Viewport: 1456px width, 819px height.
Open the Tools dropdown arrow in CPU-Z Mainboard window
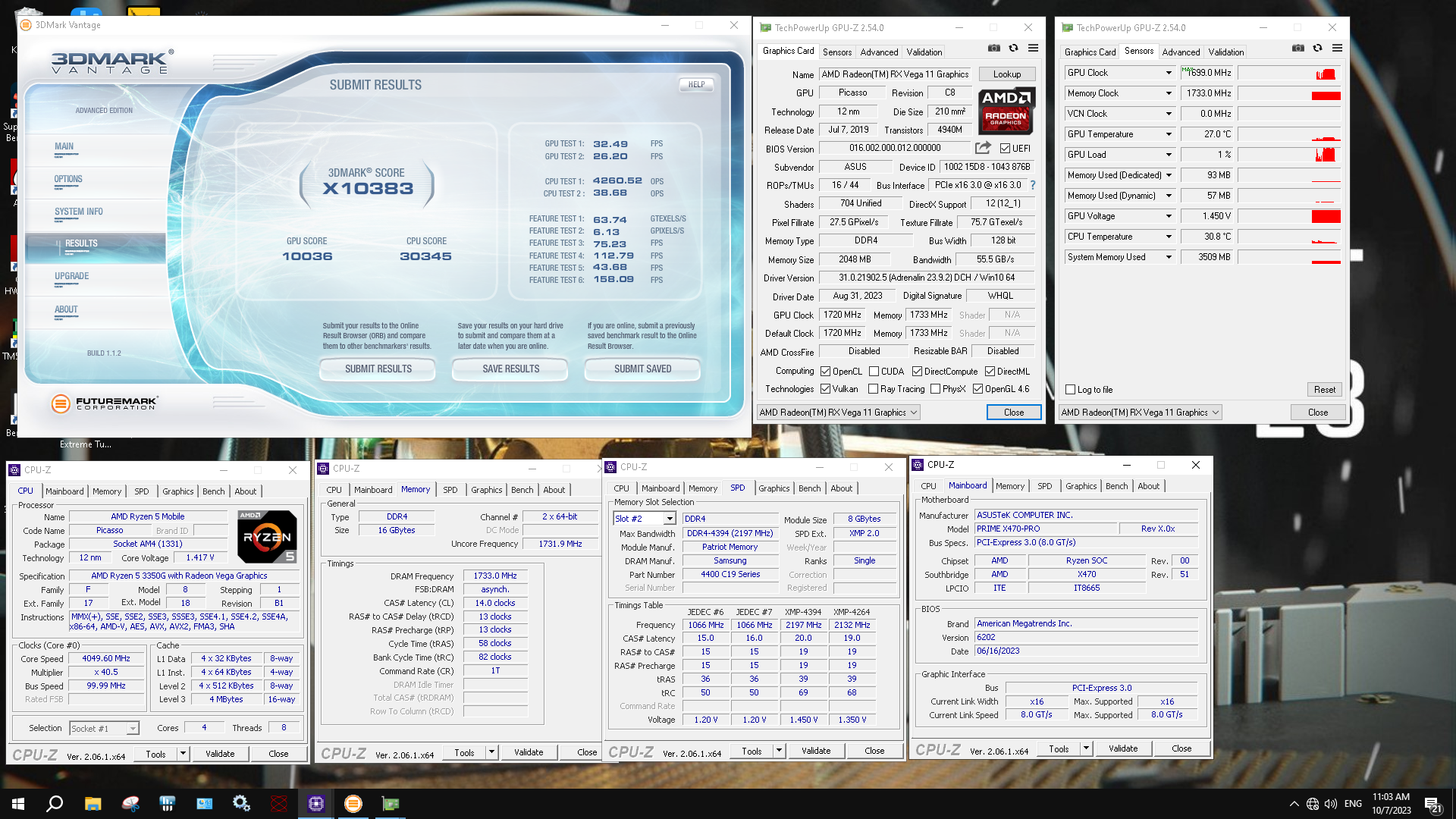coord(1086,749)
